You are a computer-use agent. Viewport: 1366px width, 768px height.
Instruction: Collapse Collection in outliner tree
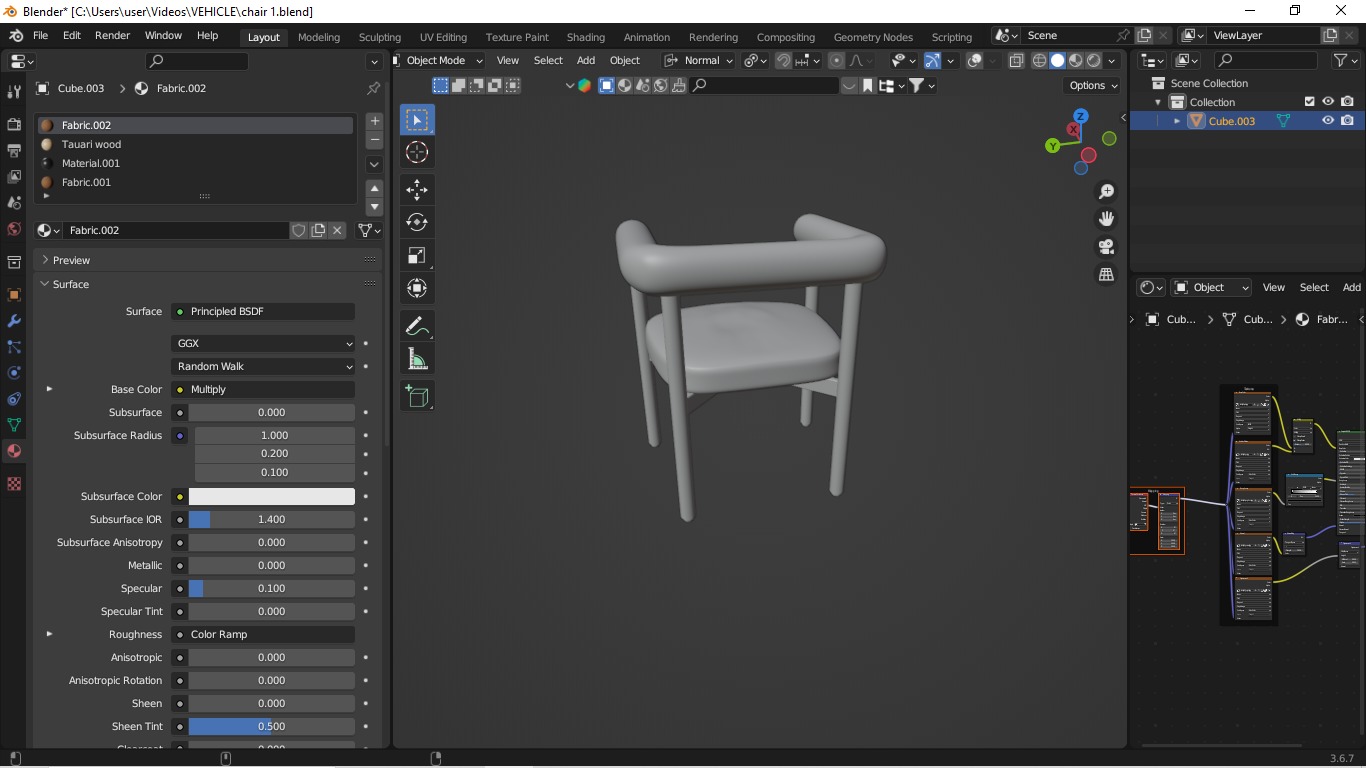pos(1158,102)
